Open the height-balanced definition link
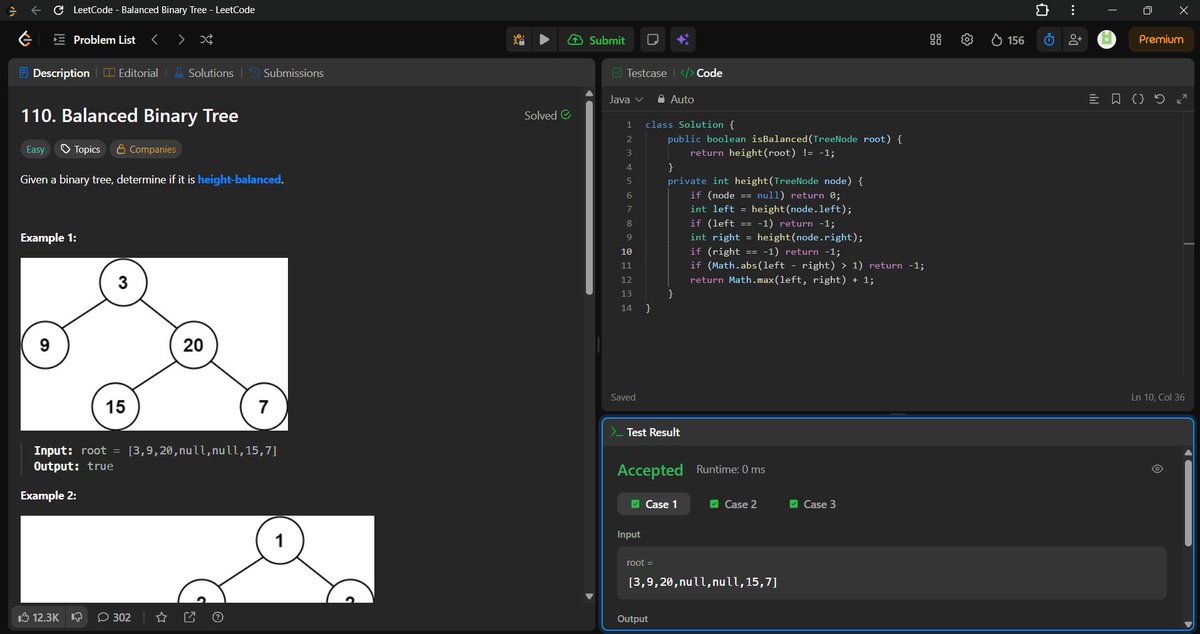The image size is (1200, 634). click(x=239, y=179)
